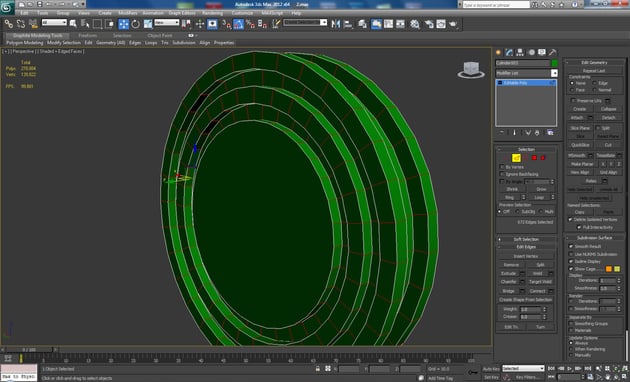Open the Modifiers menu
630x382 pixels.
click(127, 13)
